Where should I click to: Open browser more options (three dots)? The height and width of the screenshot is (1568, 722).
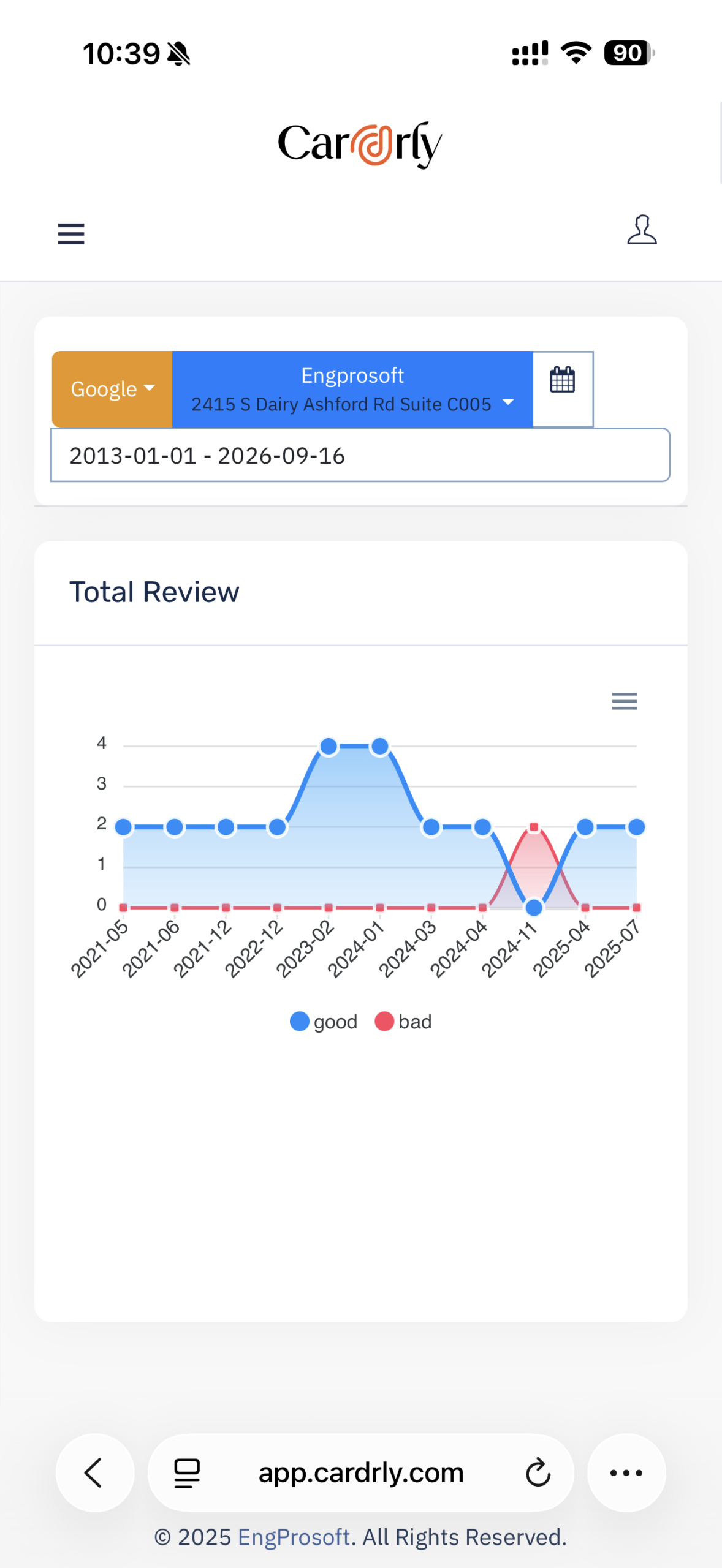[x=626, y=1472]
